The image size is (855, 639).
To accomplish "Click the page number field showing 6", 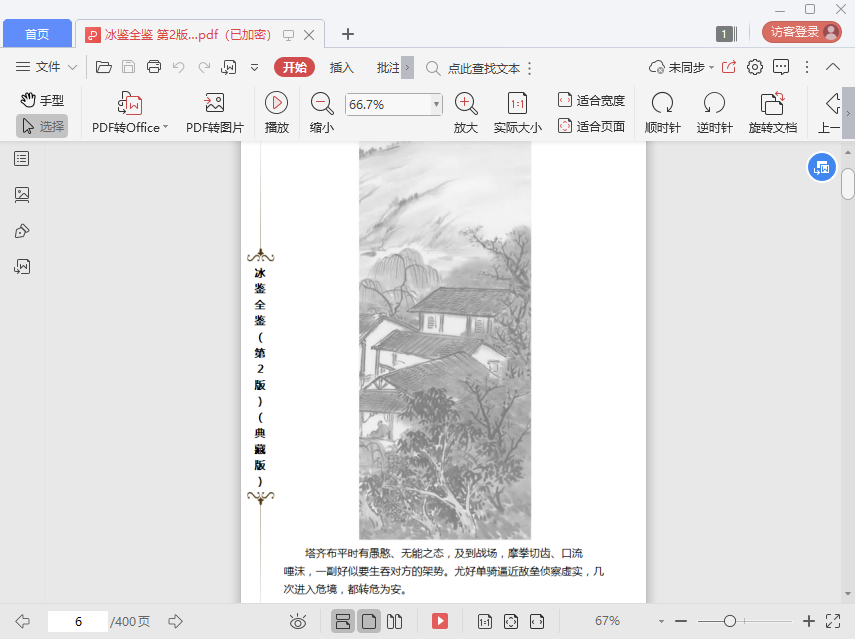I will 78,622.
